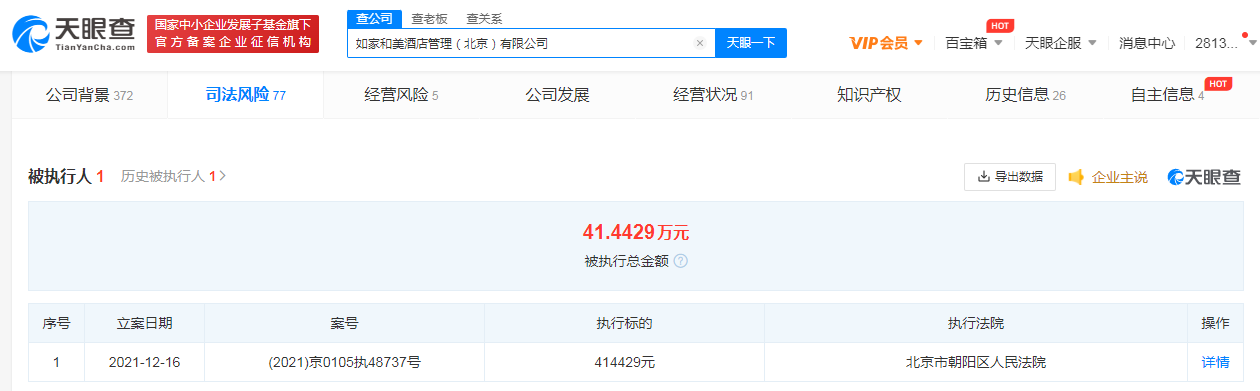Switch to the 司法风险 tab
Viewport: 1260px width, 391px height.
[x=246, y=95]
